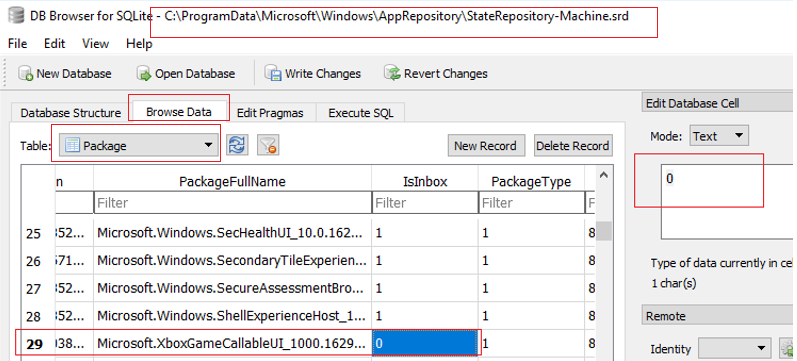
Task: Click the New Database toolbar button
Action: coord(65,74)
